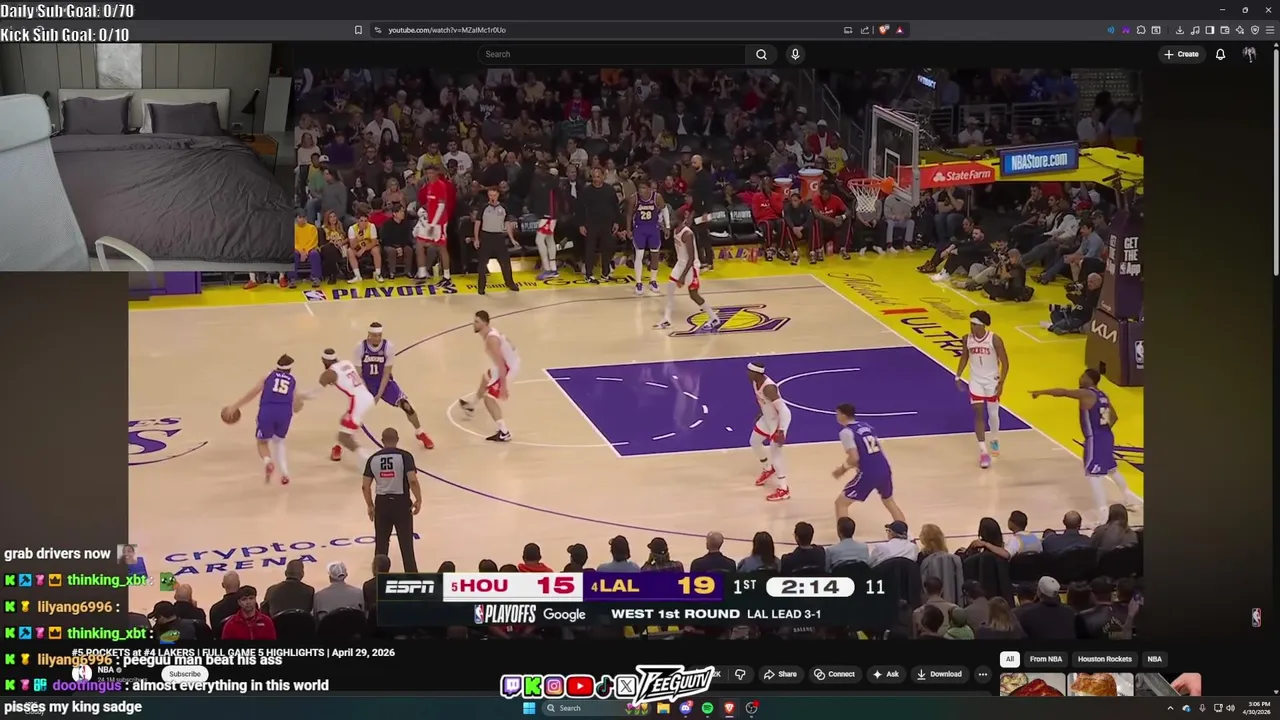Open Brave browser from the taskbar
Viewport: 1280px width, 720px height.
click(x=729, y=708)
